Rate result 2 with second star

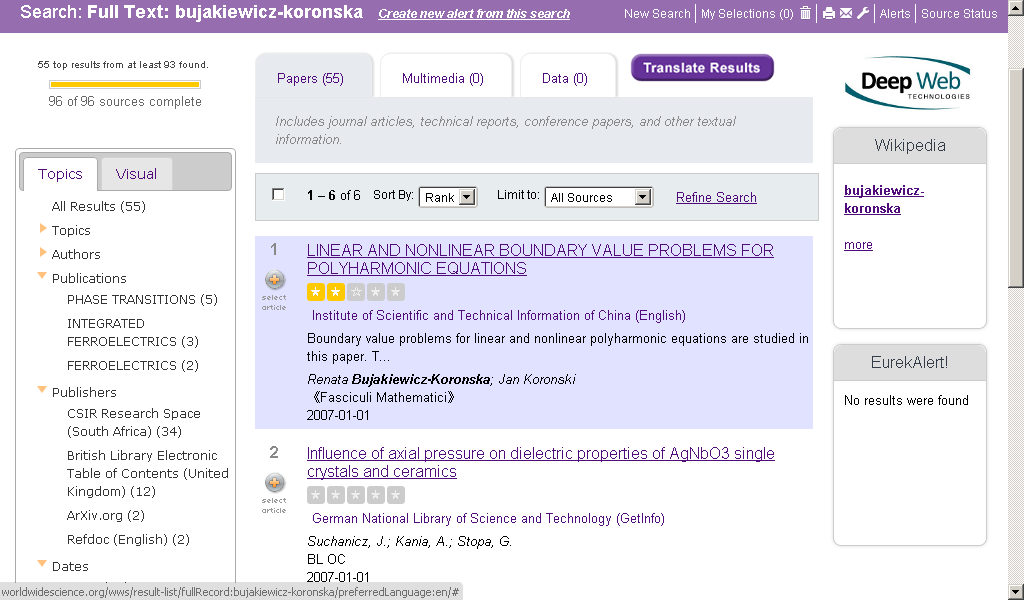[x=336, y=495]
